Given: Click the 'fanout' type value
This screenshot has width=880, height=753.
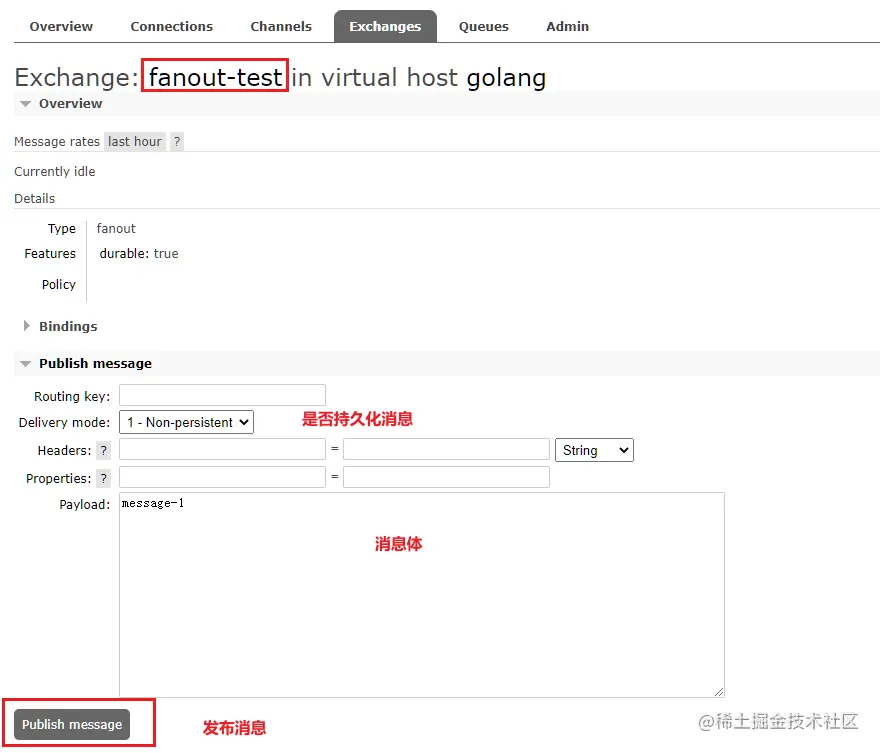Looking at the screenshot, I should tap(116, 228).
